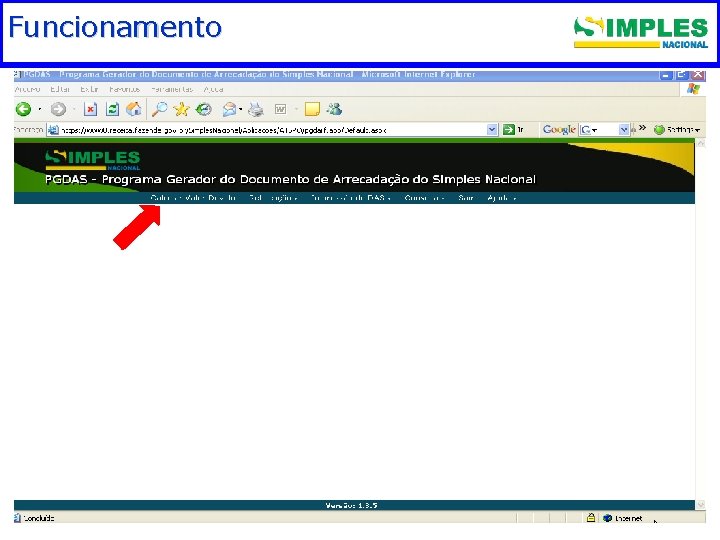
Task: Refresh the page with the green arrows icon
Action: 112,109
